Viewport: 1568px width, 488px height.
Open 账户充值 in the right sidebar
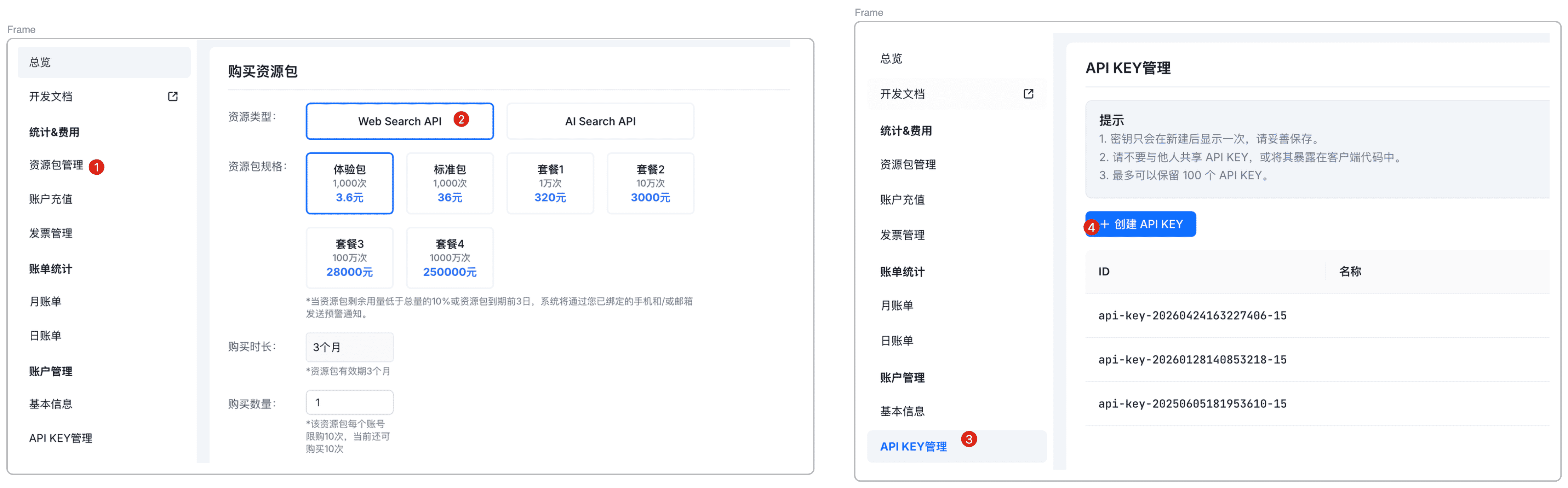[902, 199]
